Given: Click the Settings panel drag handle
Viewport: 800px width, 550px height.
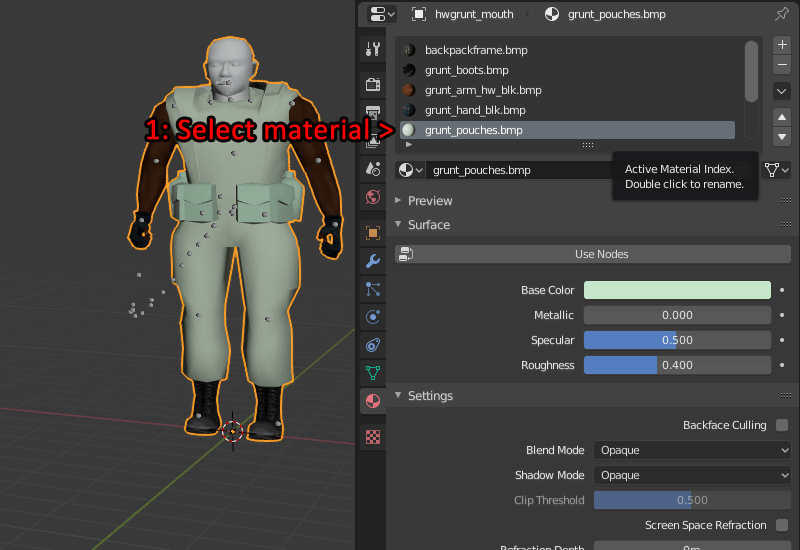Looking at the screenshot, I should click(x=786, y=395).
